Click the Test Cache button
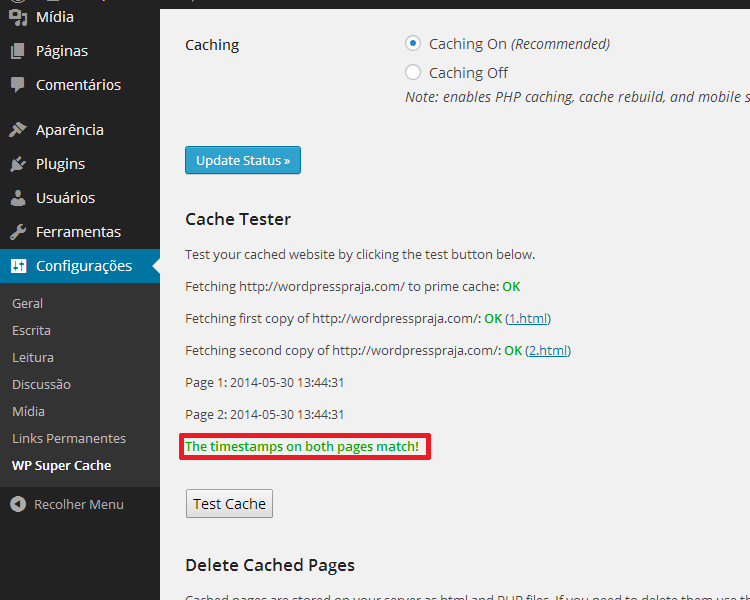This screenshot has height=600, width=750. (230, 503)
